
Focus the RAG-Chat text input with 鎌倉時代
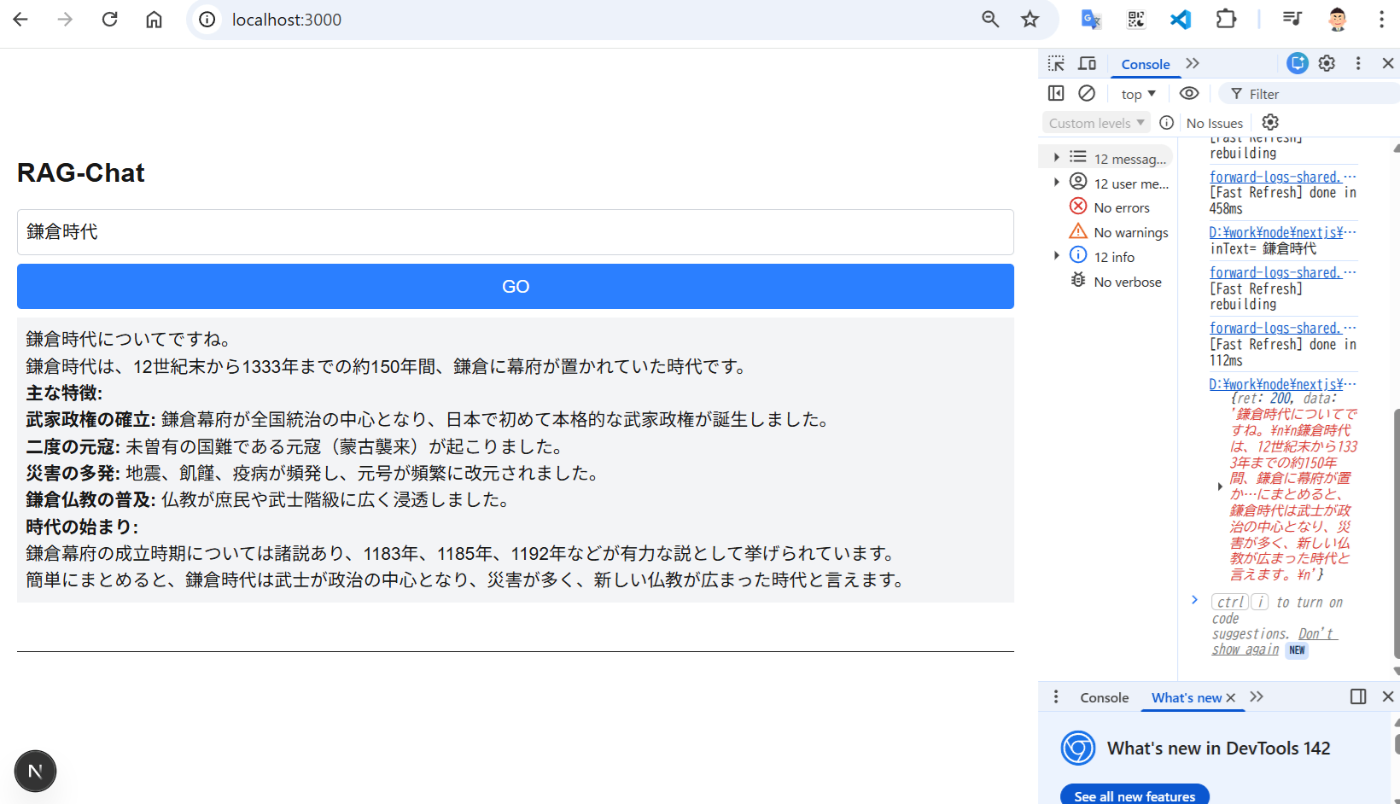(x=515, y=232)
